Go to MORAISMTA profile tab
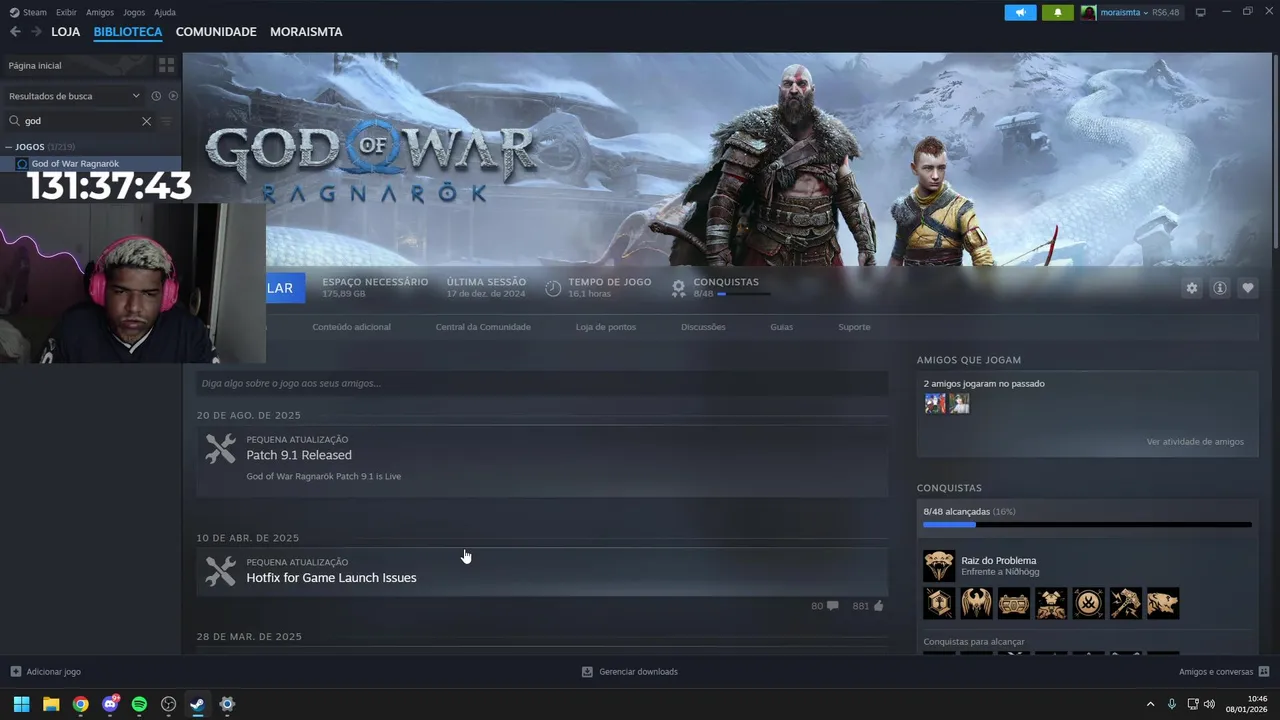This screenshot has width=1280, height=720. point(306,32)
